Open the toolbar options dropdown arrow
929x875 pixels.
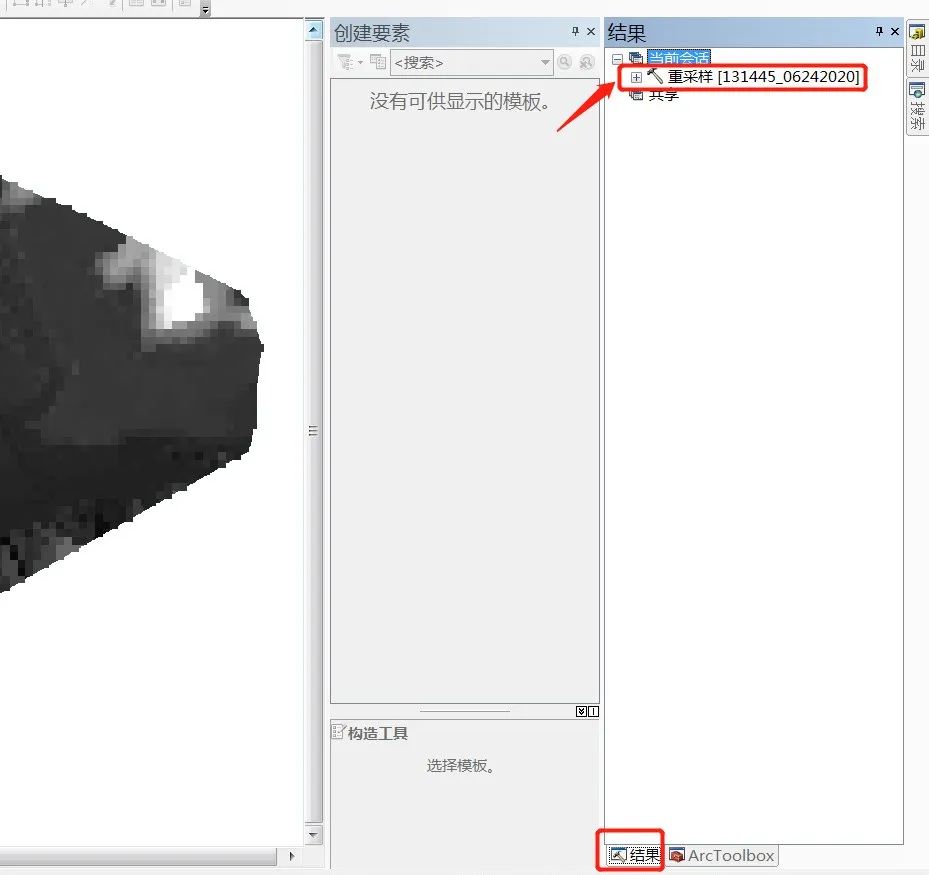click(205, 9)
